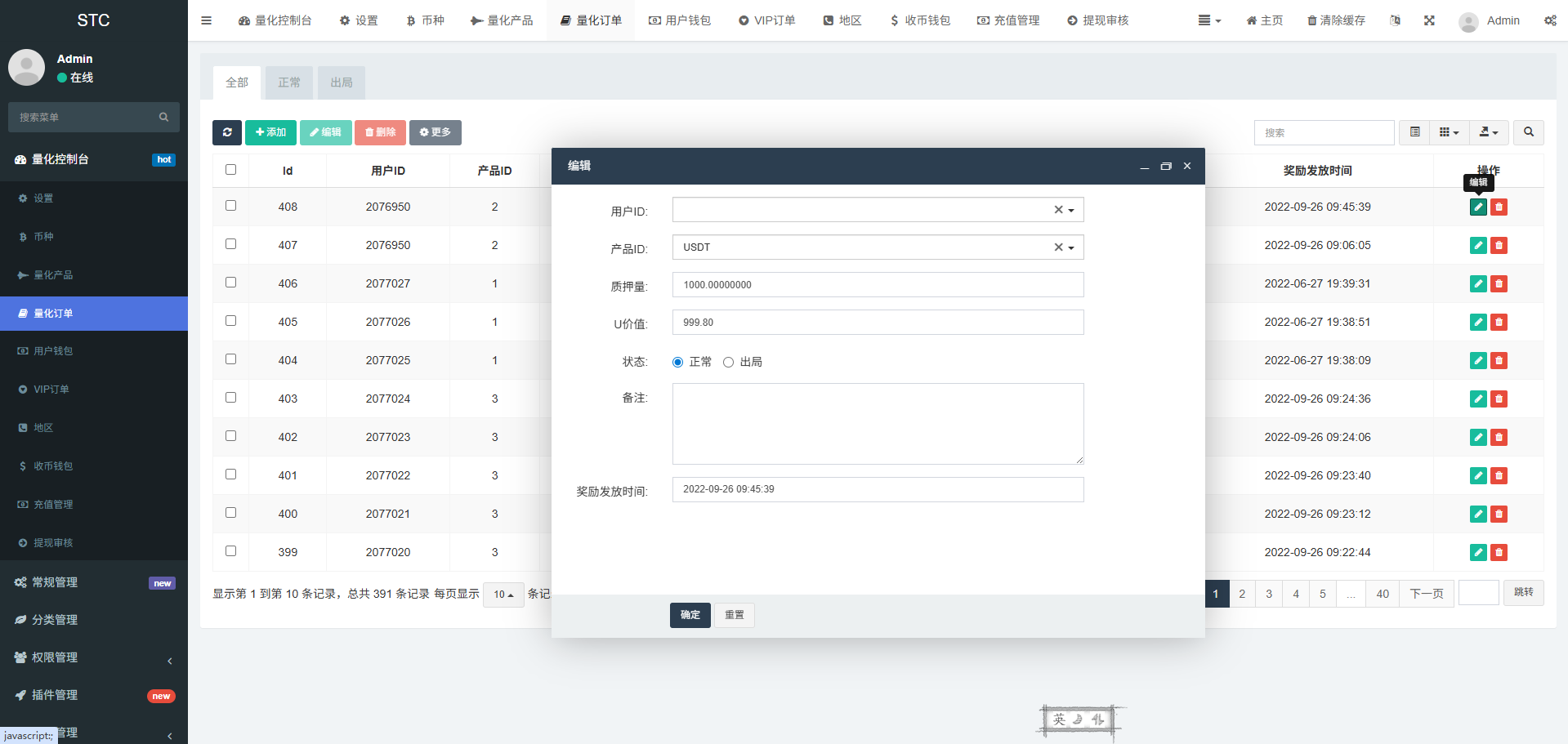The height and width of the screenshot is (744, 1568).
Task: Click the red delete icon for row 407
Action: click(x=1499, y=245)
